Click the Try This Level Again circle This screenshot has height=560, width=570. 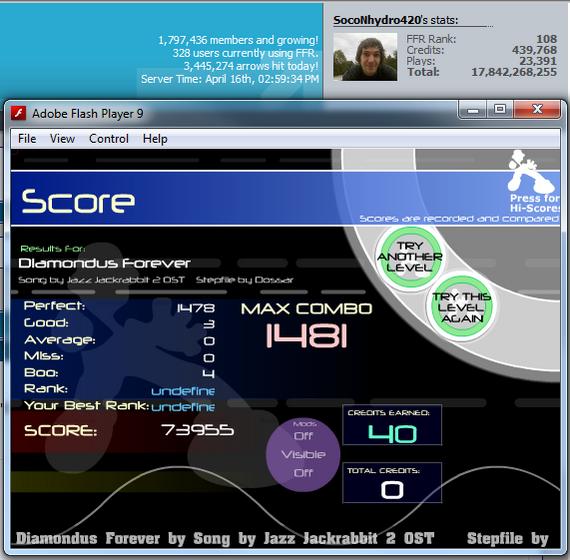click(462, 307)
